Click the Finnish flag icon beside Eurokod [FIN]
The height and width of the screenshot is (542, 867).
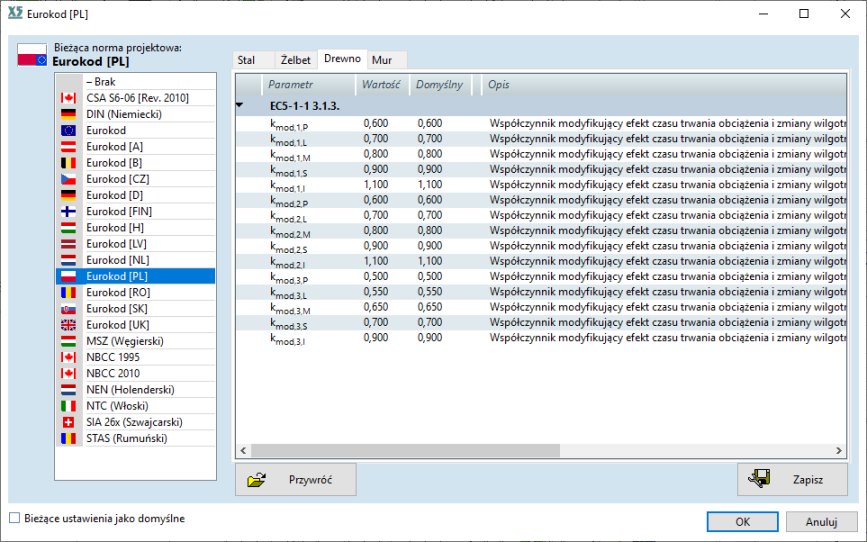tap(68, 211)
